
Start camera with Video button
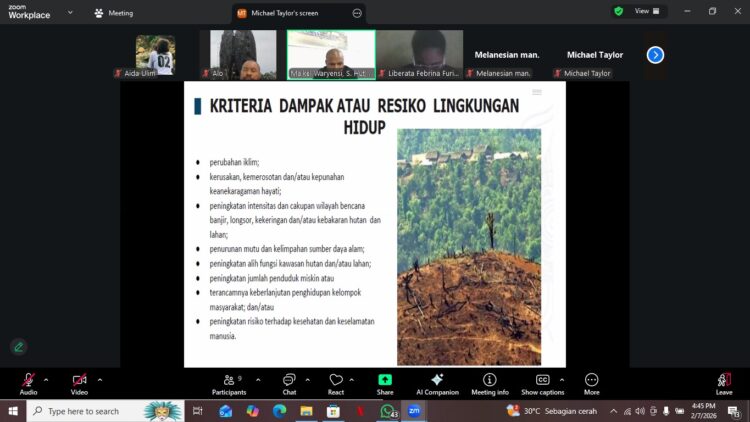click(79, 384)
